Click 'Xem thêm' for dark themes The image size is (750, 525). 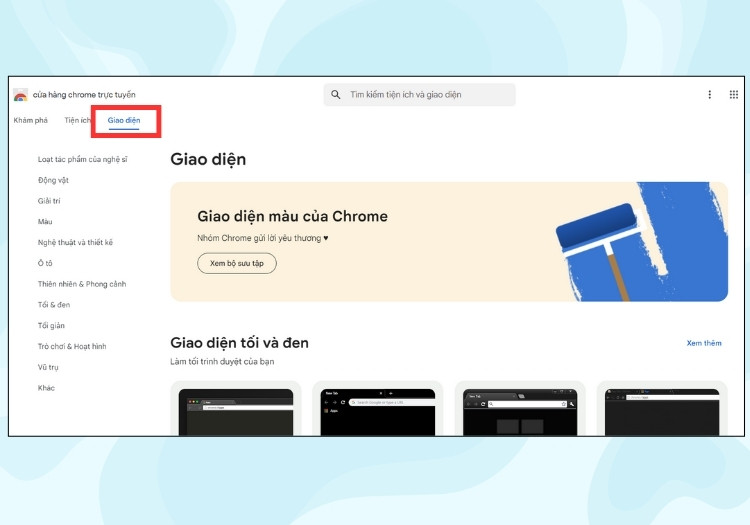[x=704, y=343]
